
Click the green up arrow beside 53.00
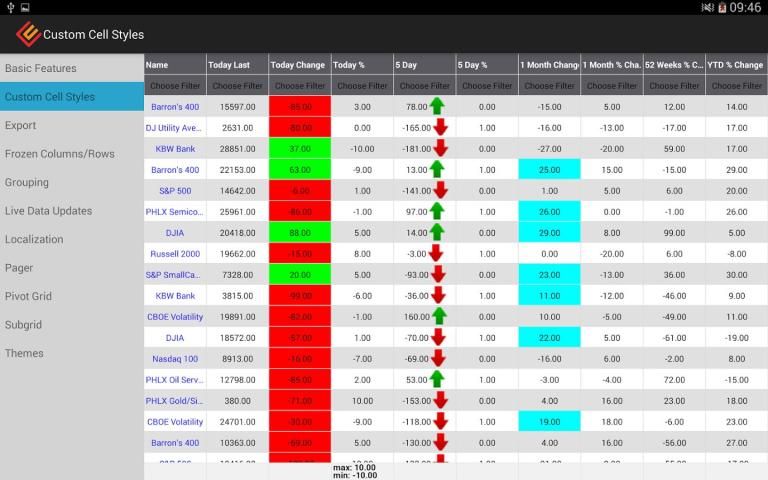437,380
